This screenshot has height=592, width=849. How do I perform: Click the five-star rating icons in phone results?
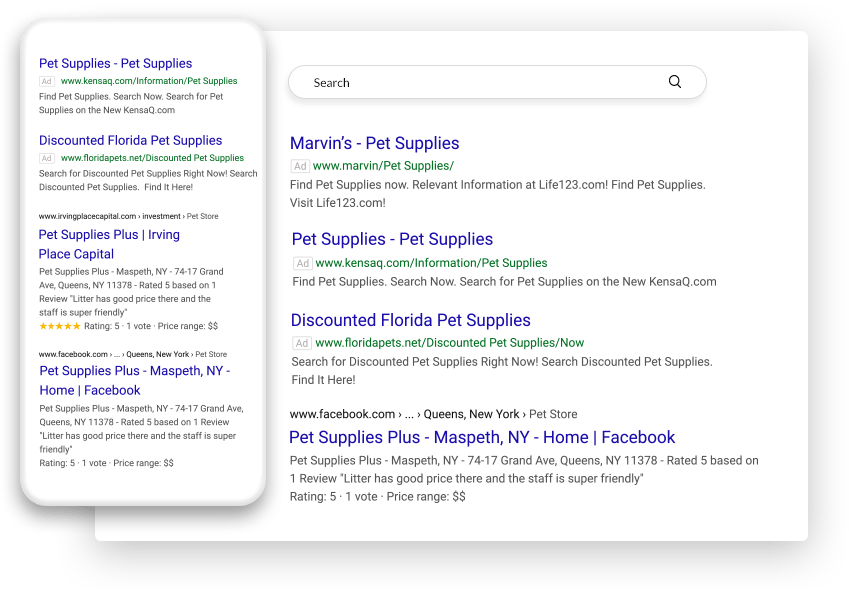point(60,326)
